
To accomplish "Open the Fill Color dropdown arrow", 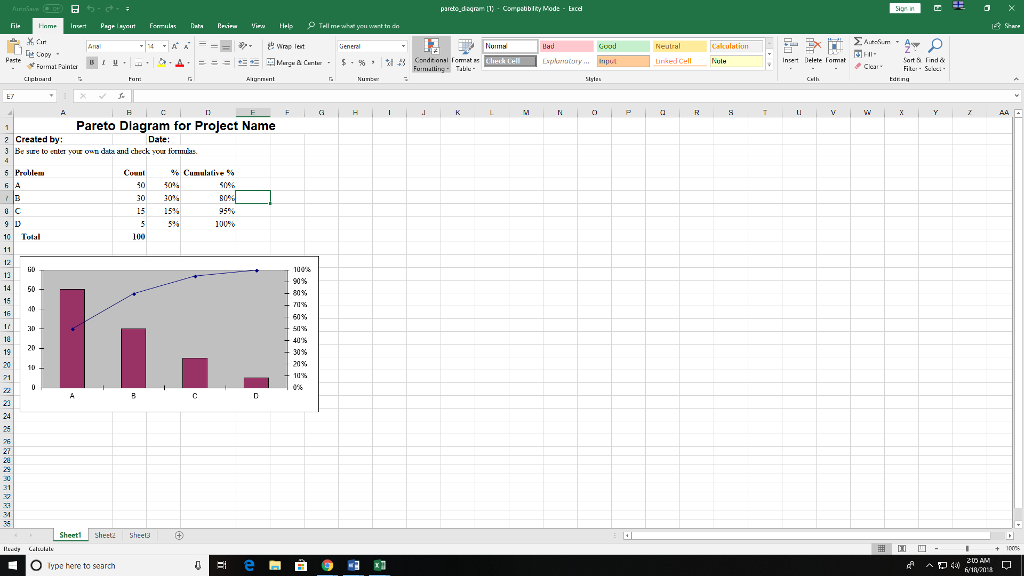I will pos(170,63).
